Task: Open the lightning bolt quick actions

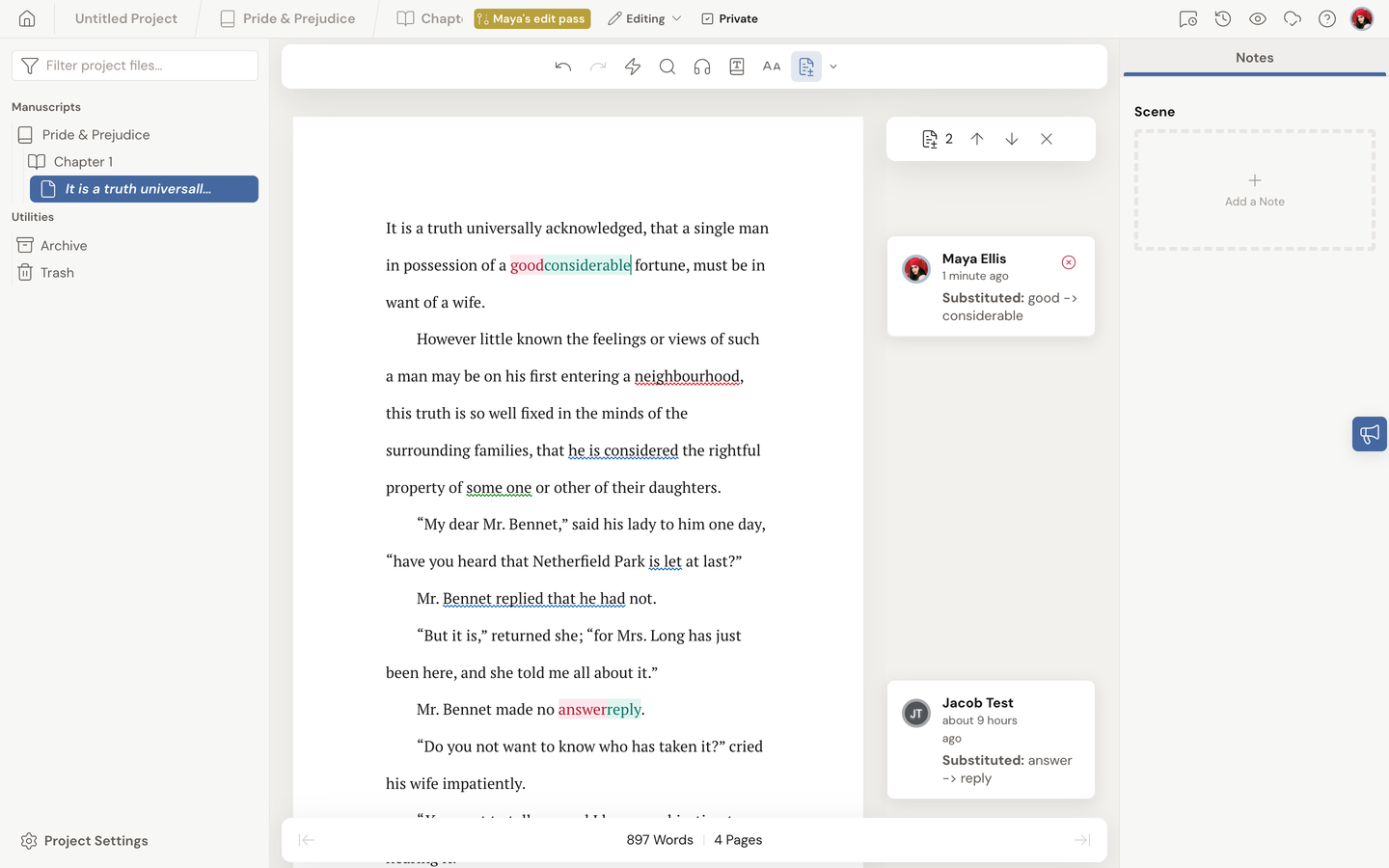Action: tap(633, 67)
